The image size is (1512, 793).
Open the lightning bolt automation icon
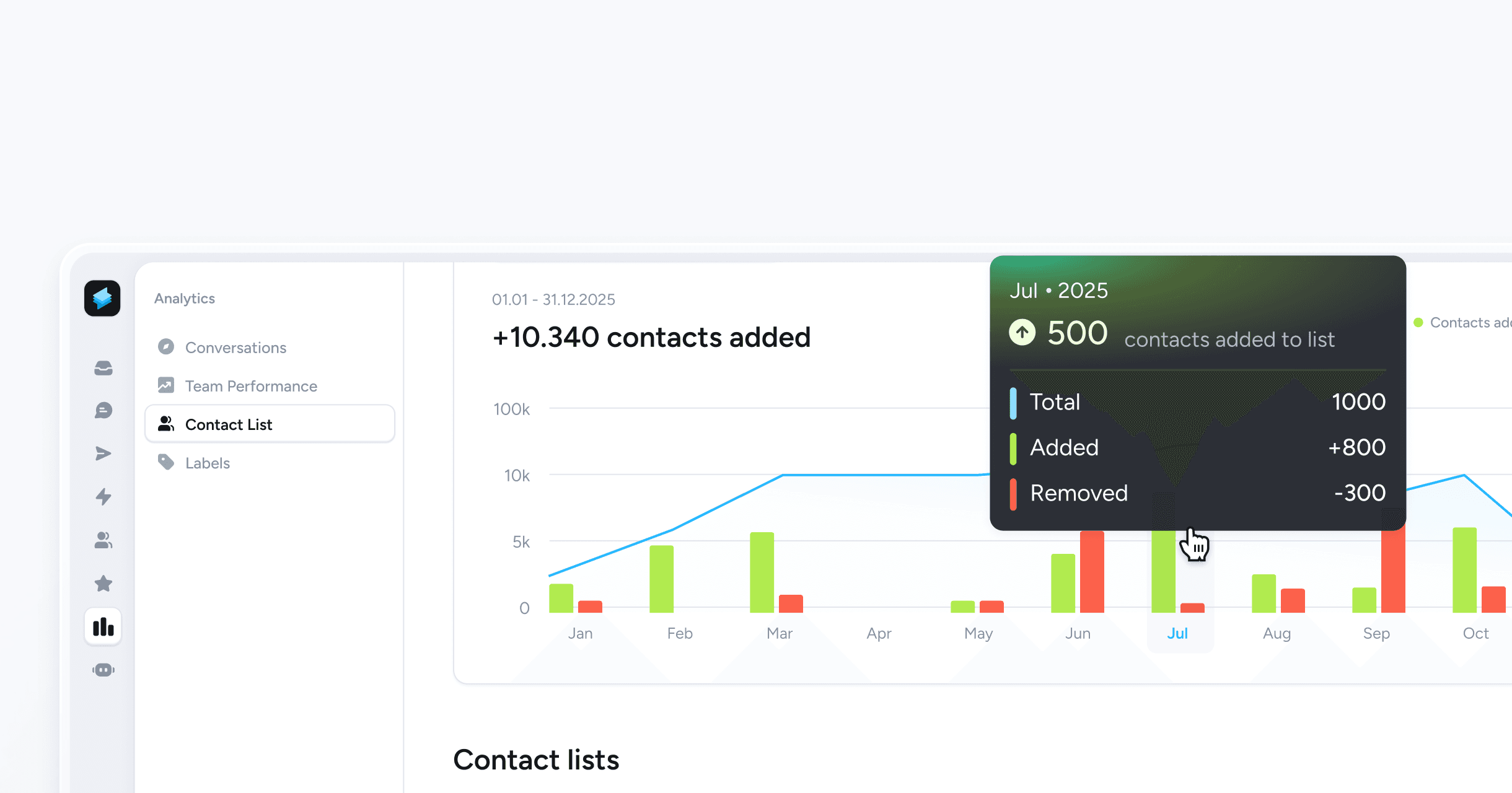(x=103, y=496)
